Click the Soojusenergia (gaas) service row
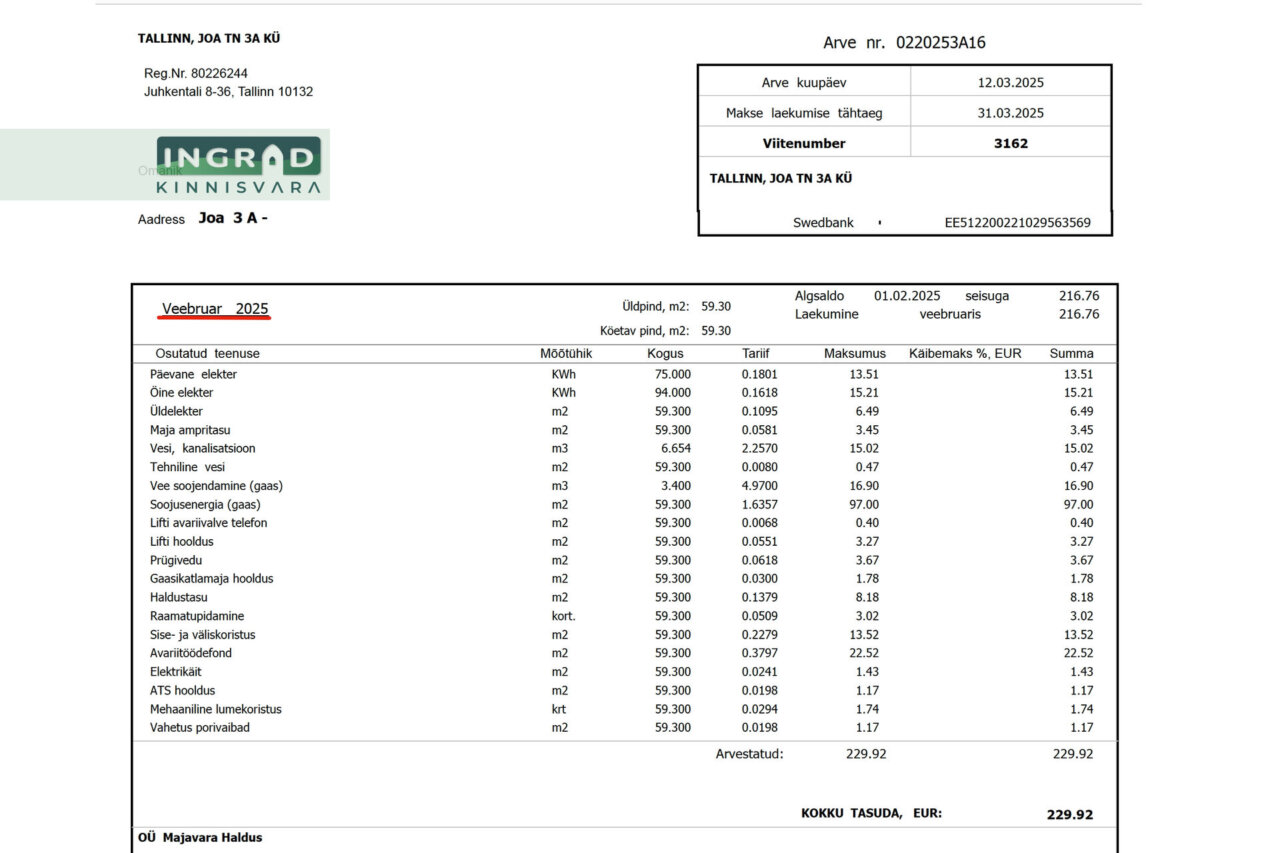The width and height of the screenshot is (1280, 853). [x=205, y=505]
